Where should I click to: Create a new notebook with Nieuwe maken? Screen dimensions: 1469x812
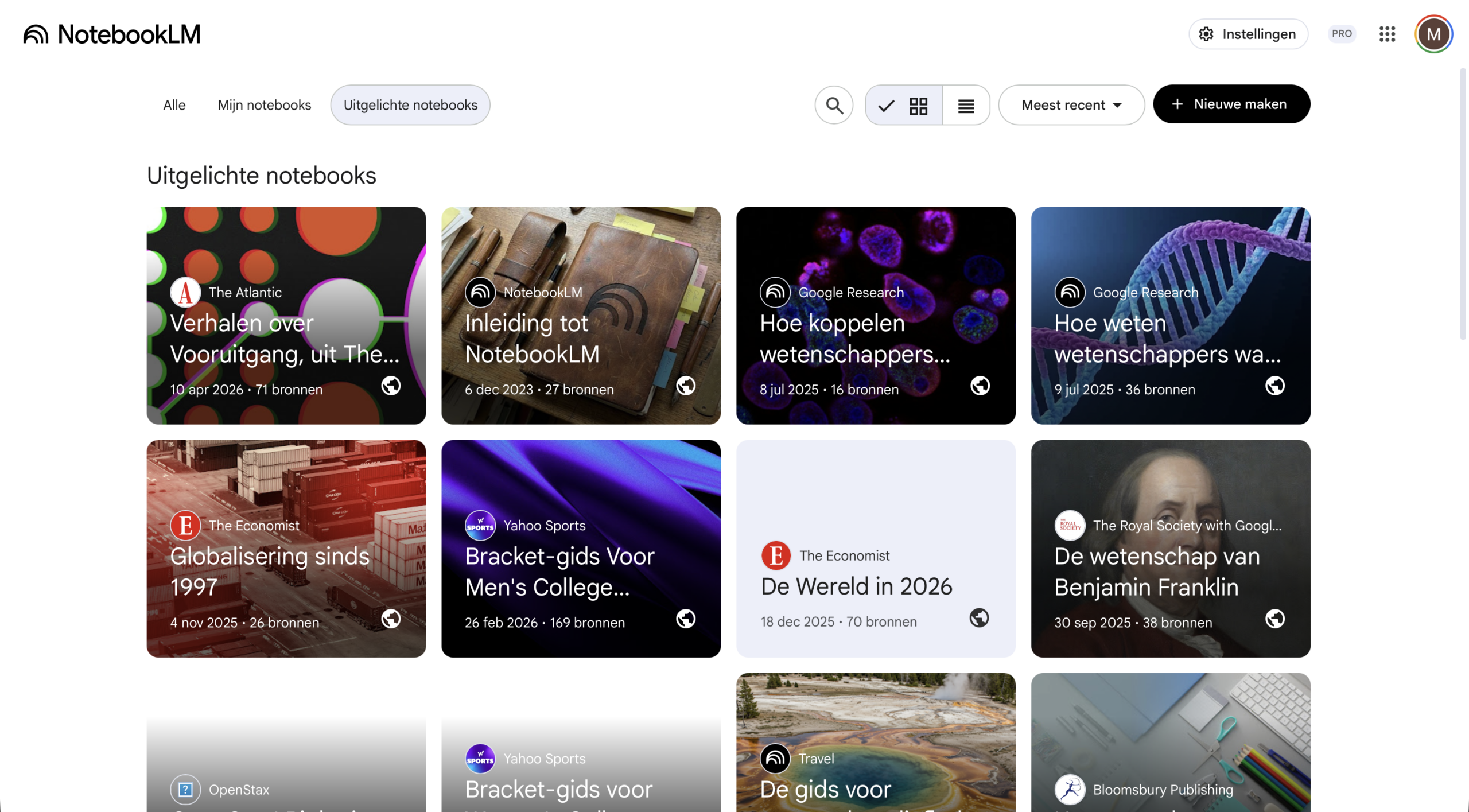pos(1231,104)
